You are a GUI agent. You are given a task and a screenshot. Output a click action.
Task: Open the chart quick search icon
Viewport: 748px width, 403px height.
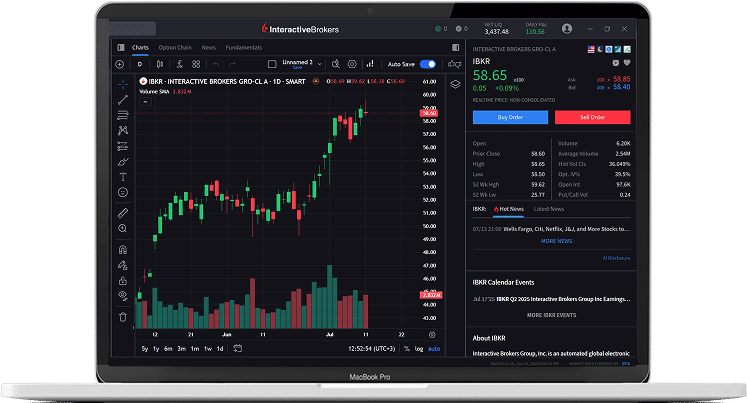(336, 64)
